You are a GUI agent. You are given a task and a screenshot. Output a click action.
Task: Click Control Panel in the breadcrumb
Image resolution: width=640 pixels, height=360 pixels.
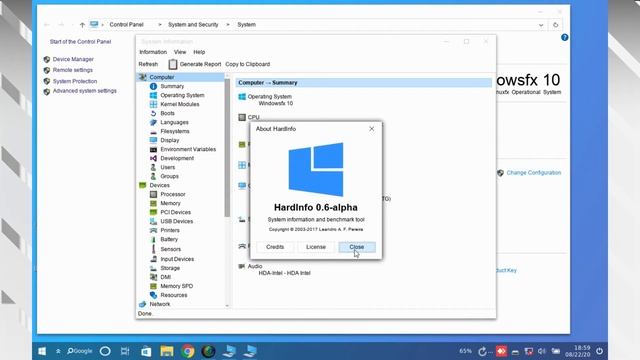(127, 24)
